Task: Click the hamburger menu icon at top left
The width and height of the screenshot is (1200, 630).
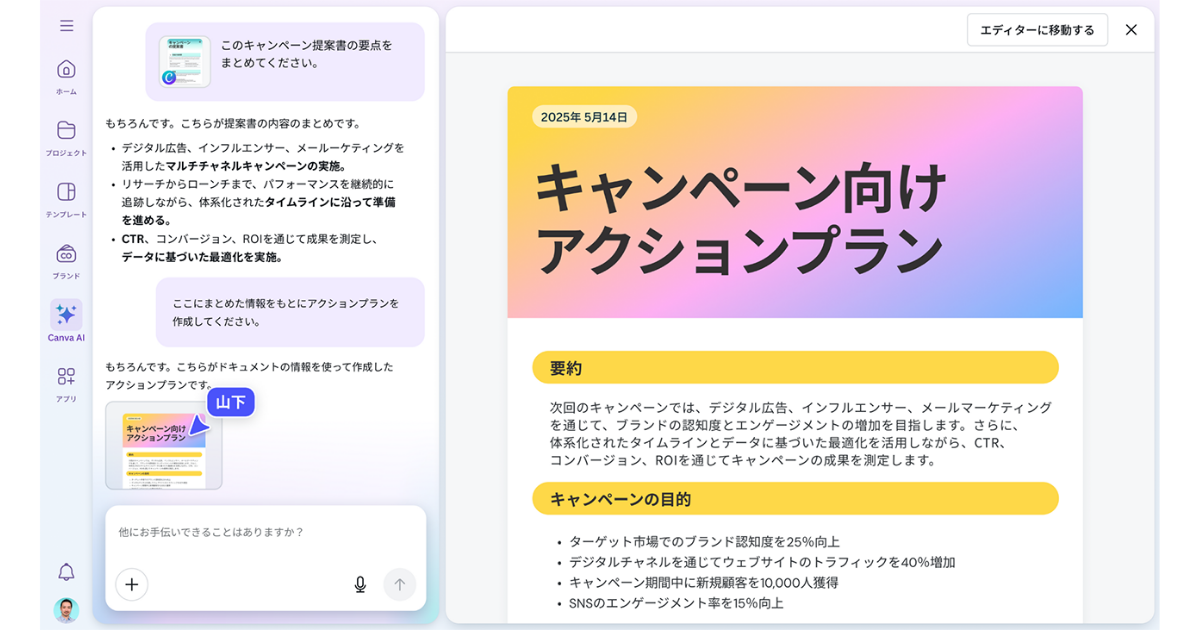Action: tap(65, 25)
